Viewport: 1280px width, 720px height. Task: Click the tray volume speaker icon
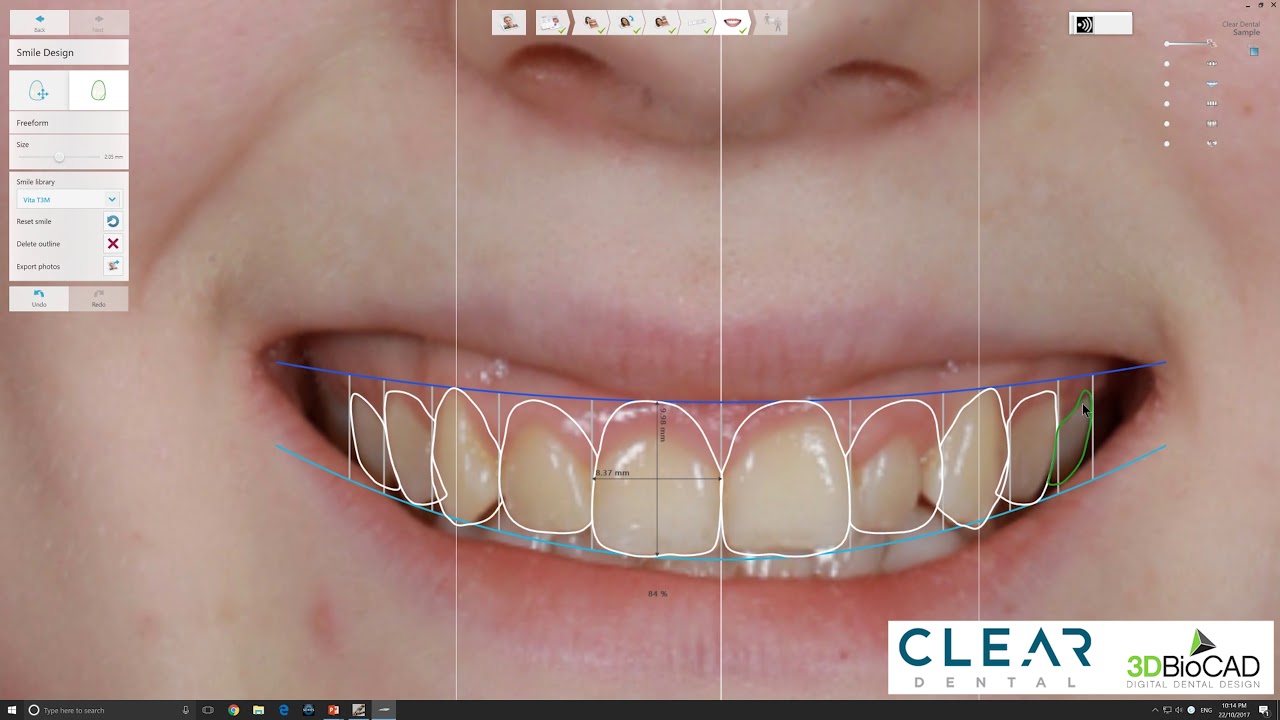tap(1179, 710)
